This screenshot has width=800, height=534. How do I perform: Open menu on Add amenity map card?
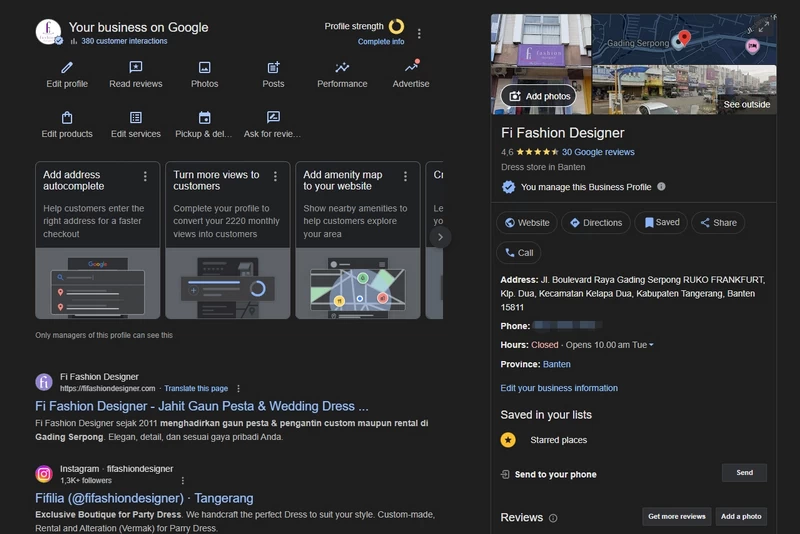pos(406,176)
